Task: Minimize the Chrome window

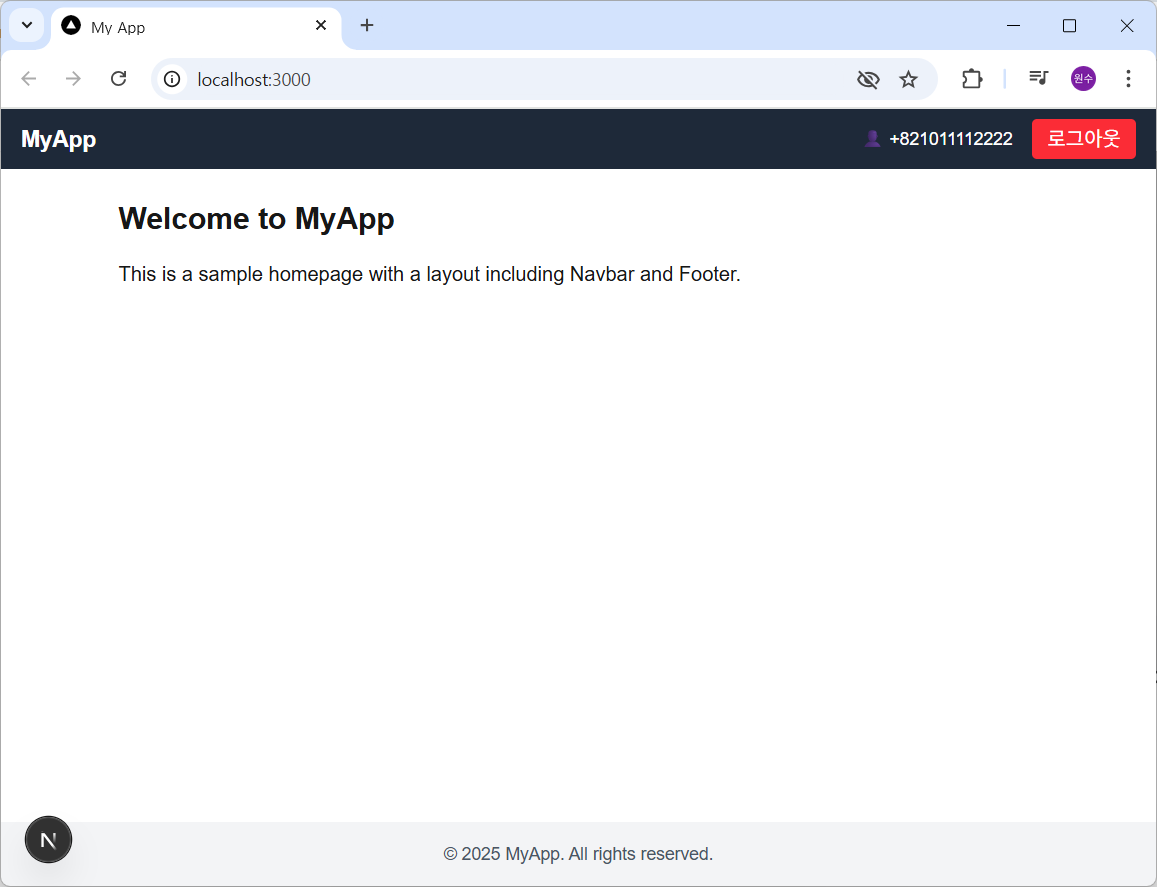Action: coord(1014,26)
